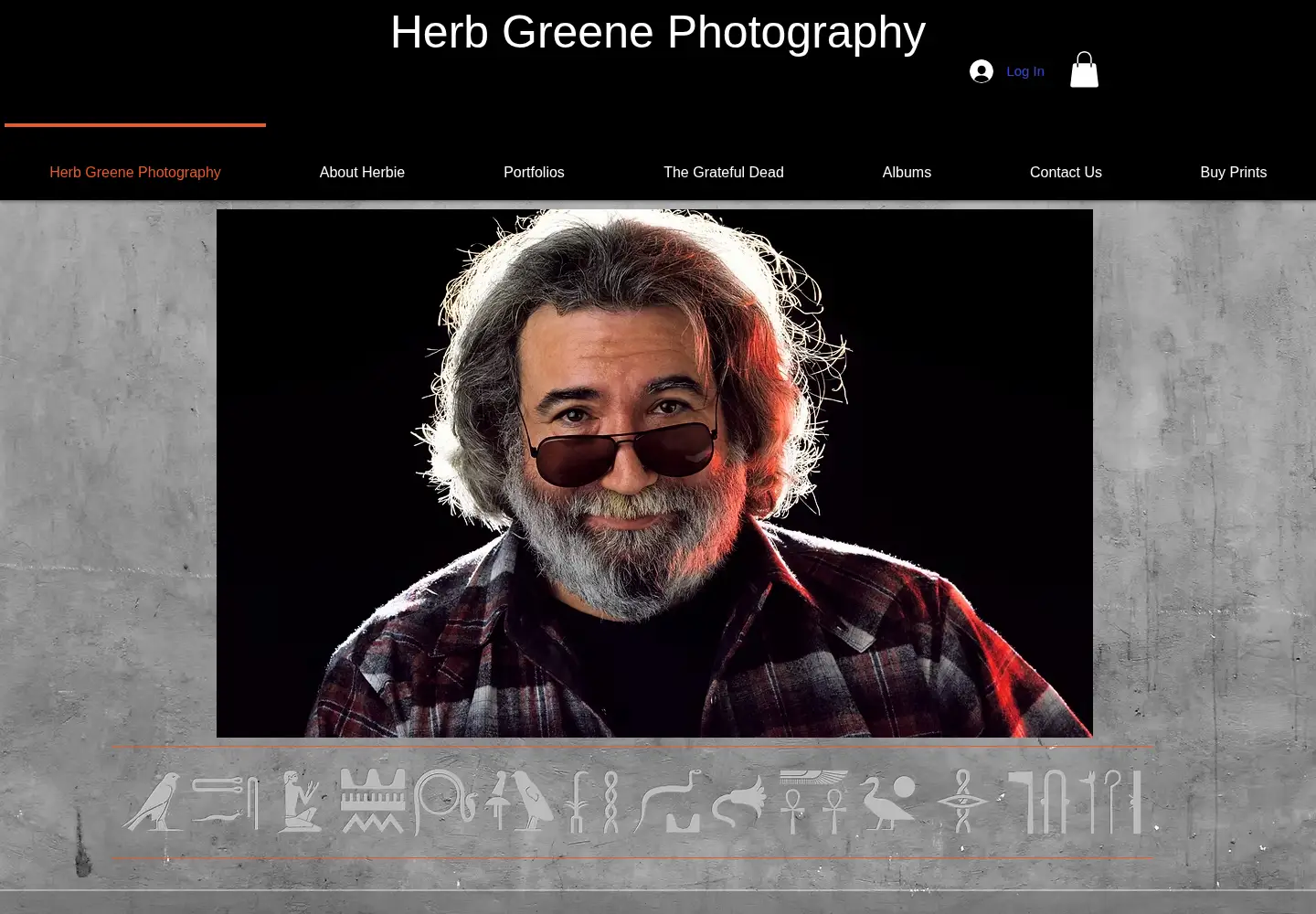This screenshot has width=1316, height=914.
Task: Open the Contact Us page
Action: point(1066,172)
